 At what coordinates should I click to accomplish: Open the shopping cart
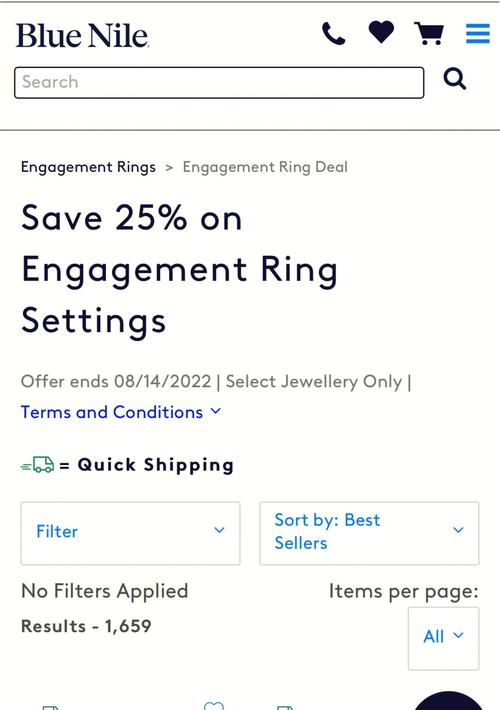click(429, 33)
